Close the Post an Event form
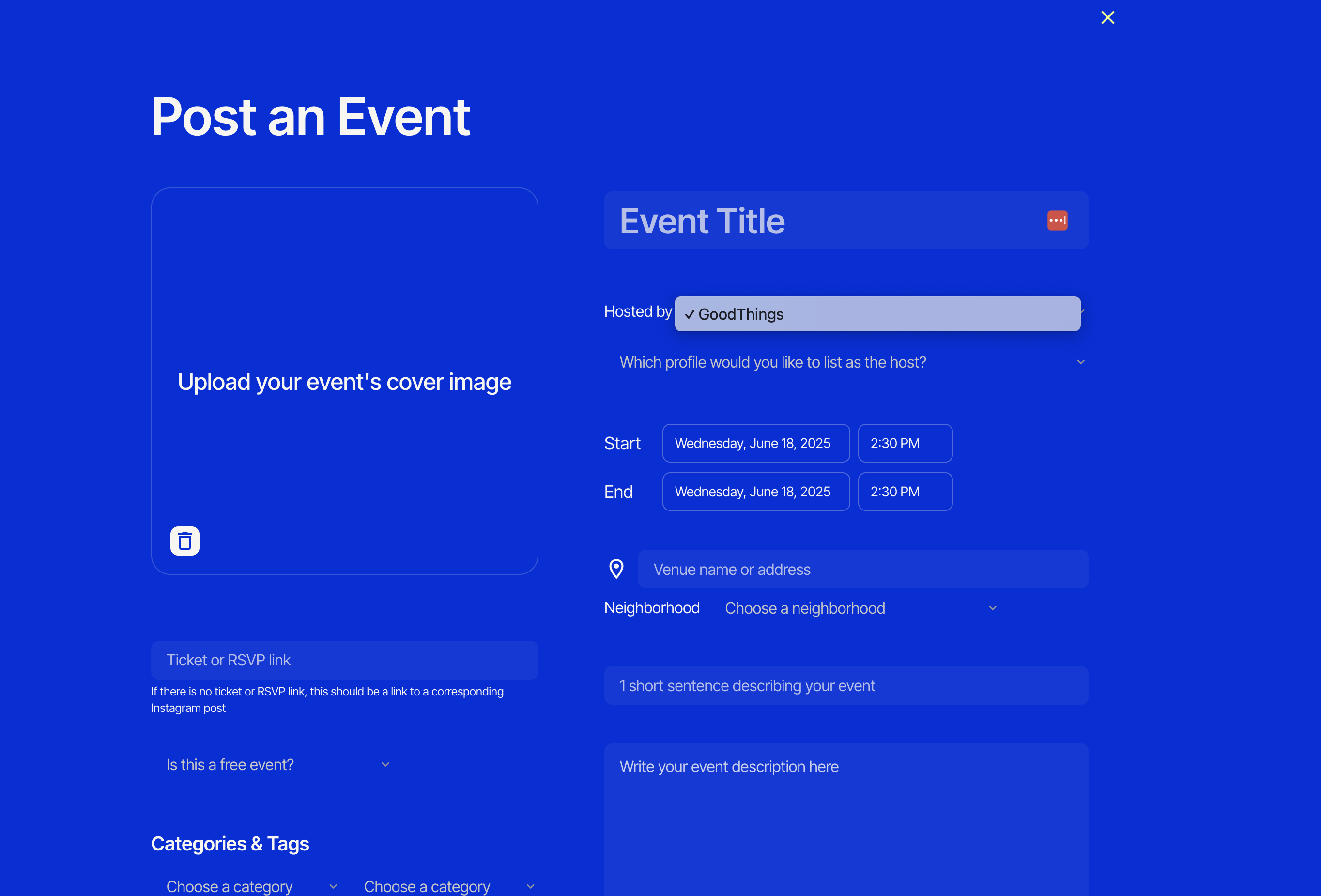Screen dimensions: 1321x896 1107,17
